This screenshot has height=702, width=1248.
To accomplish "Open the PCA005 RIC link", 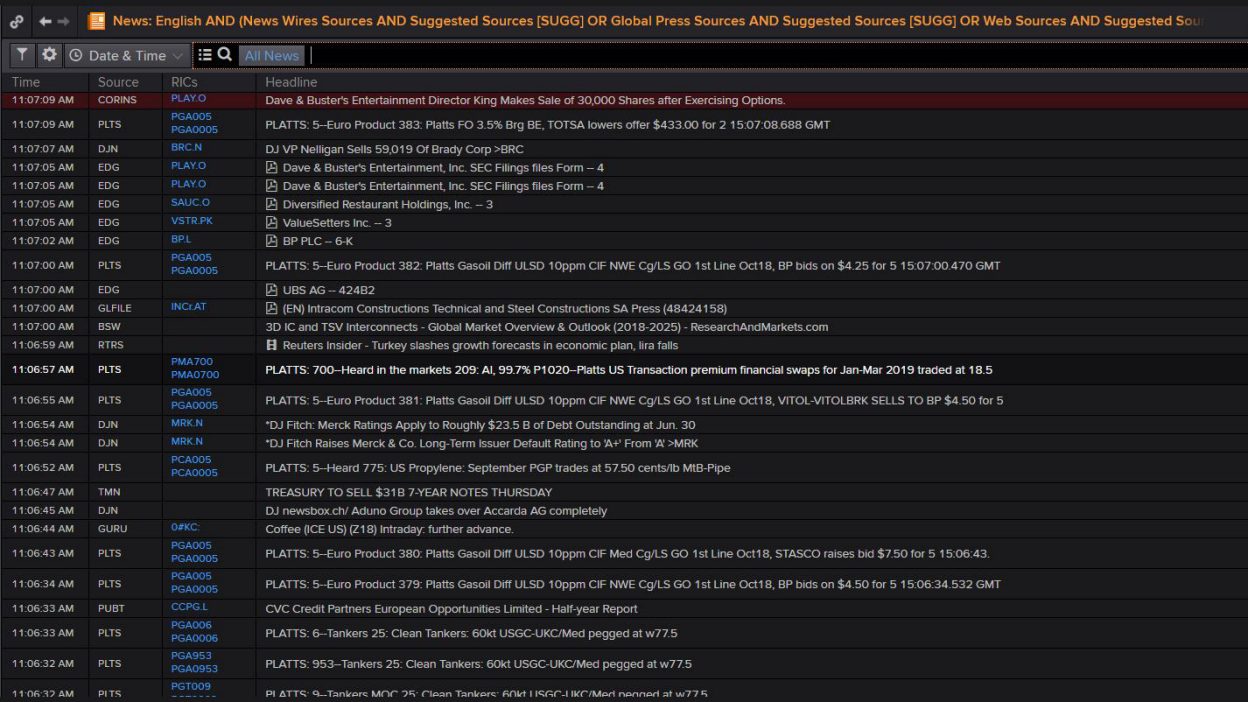I will click(191, 460).
